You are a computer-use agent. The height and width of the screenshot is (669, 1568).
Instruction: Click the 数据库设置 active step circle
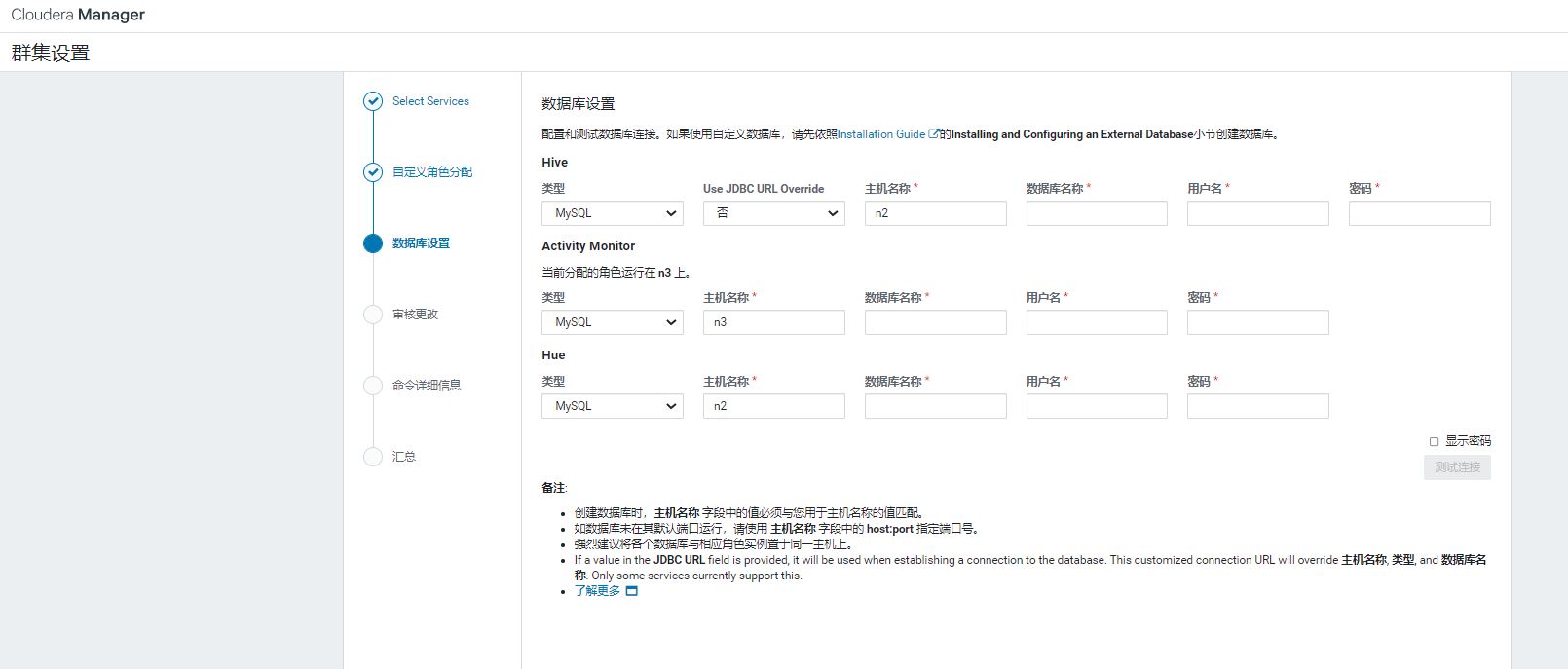373,243
